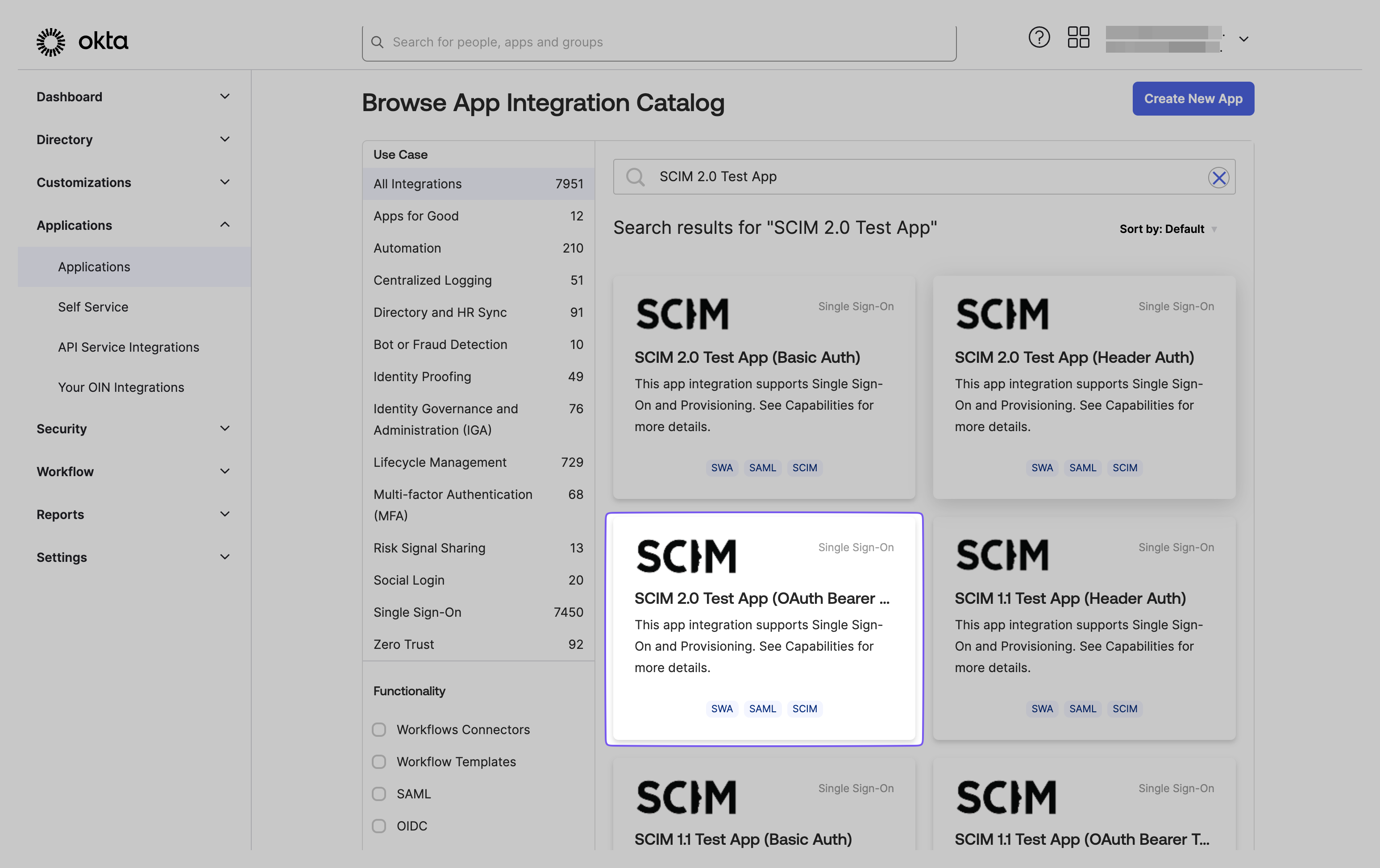
Task: Enable the Workflow Templates checkbox
Action: (x=379, y=762)
